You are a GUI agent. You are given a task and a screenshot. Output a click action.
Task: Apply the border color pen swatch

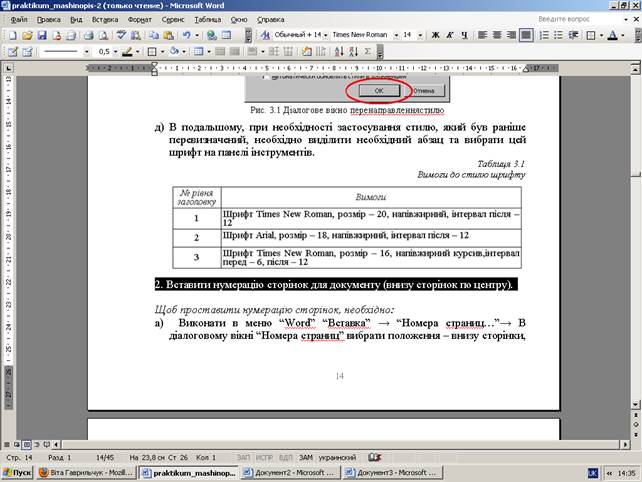127,52
